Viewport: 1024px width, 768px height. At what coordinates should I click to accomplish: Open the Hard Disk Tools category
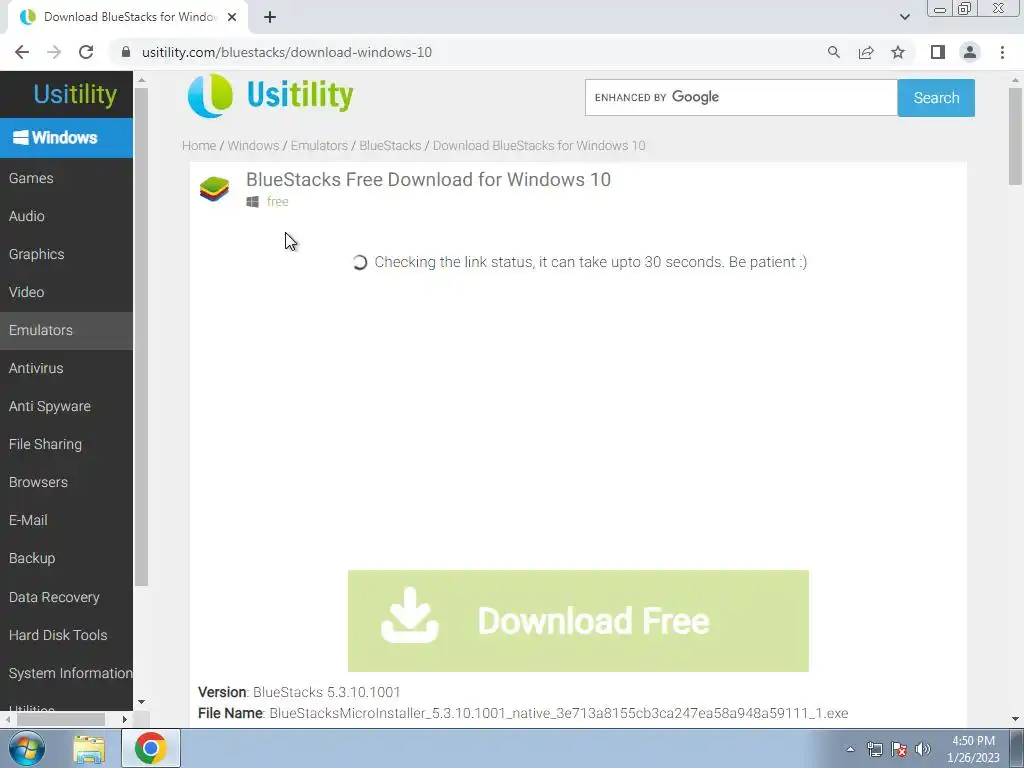pyautogui.click(x=58, y=635)
